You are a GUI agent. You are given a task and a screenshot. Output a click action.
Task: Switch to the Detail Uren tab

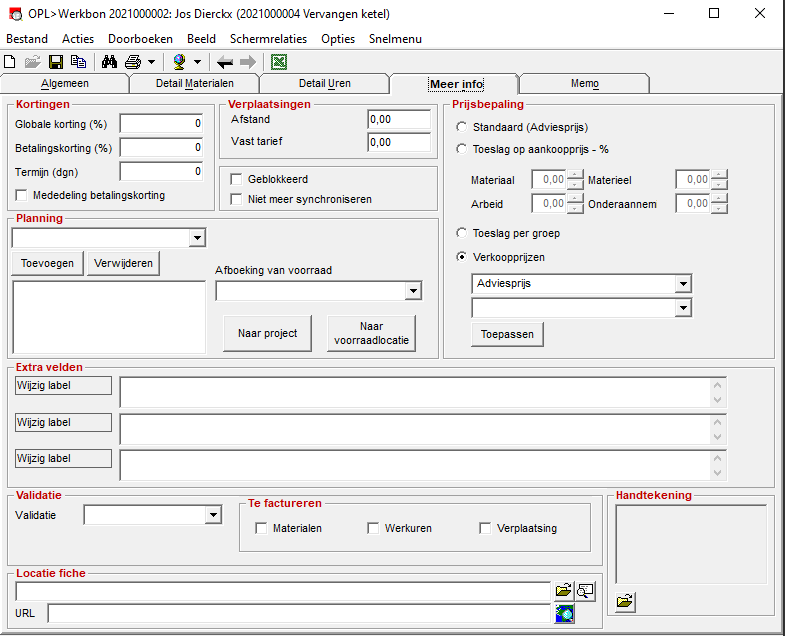pos(324,84)
